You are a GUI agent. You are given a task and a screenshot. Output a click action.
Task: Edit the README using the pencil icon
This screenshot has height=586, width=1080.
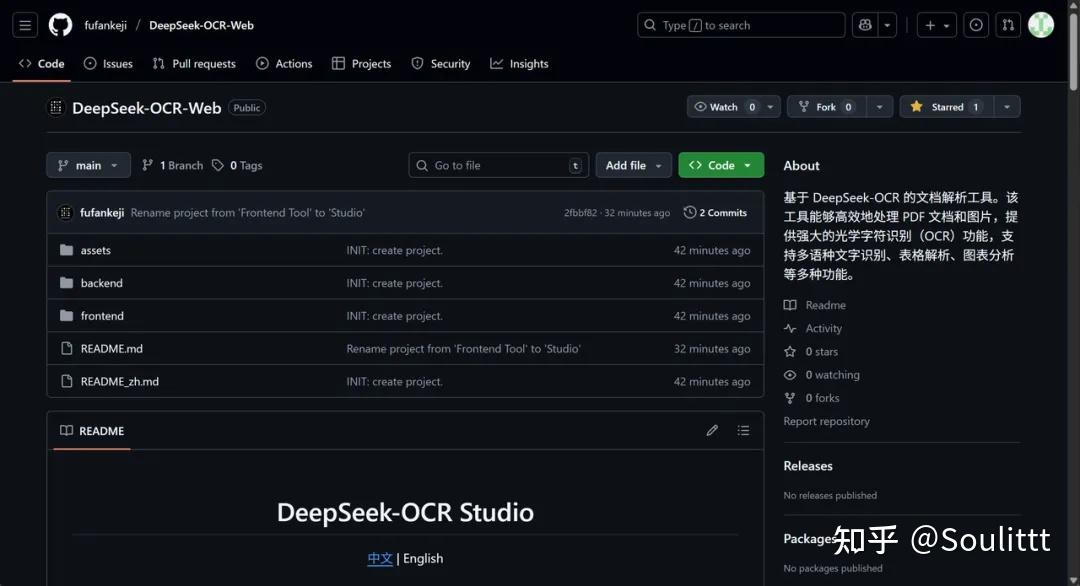click(712, 430)
